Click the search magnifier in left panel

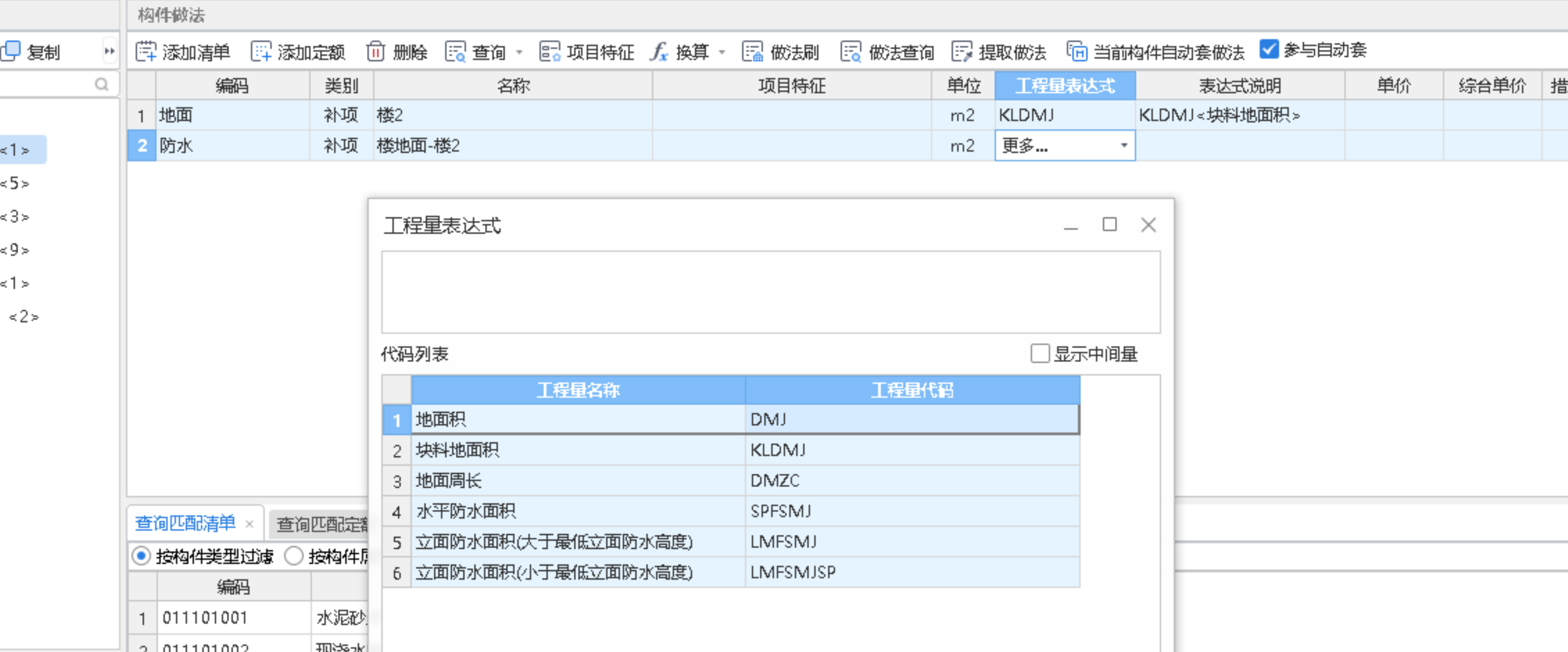coord(102,84)
